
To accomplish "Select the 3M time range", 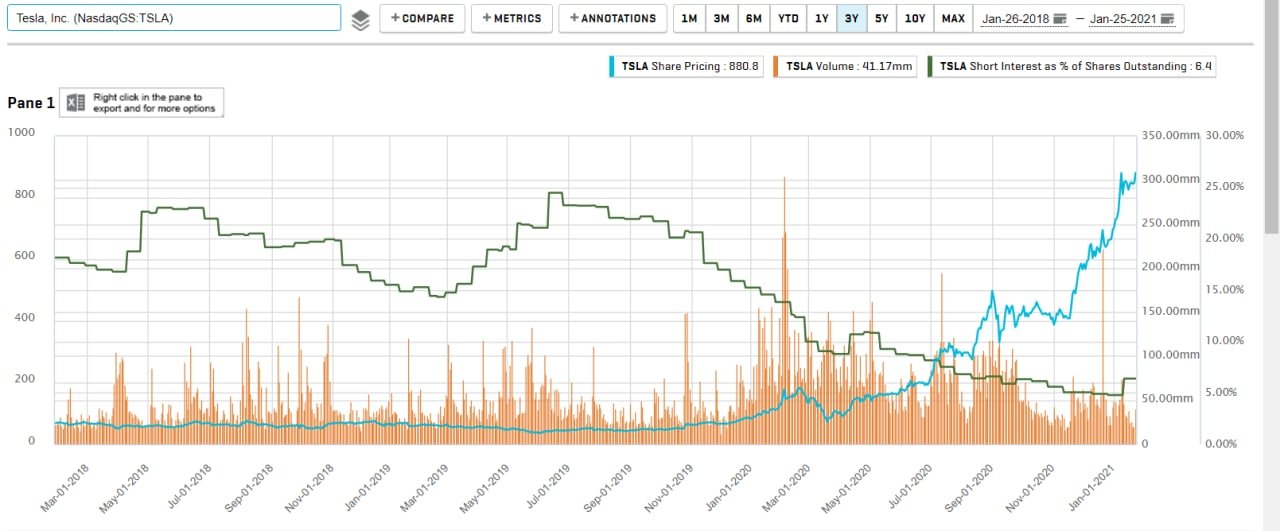I will click(721, 19).
